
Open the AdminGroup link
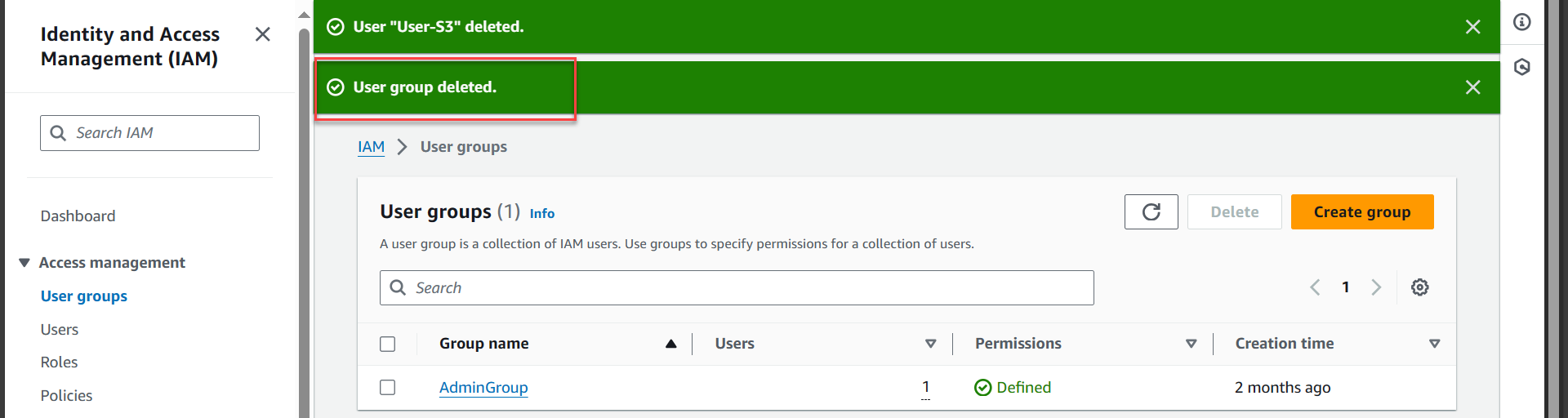[483, 388]
